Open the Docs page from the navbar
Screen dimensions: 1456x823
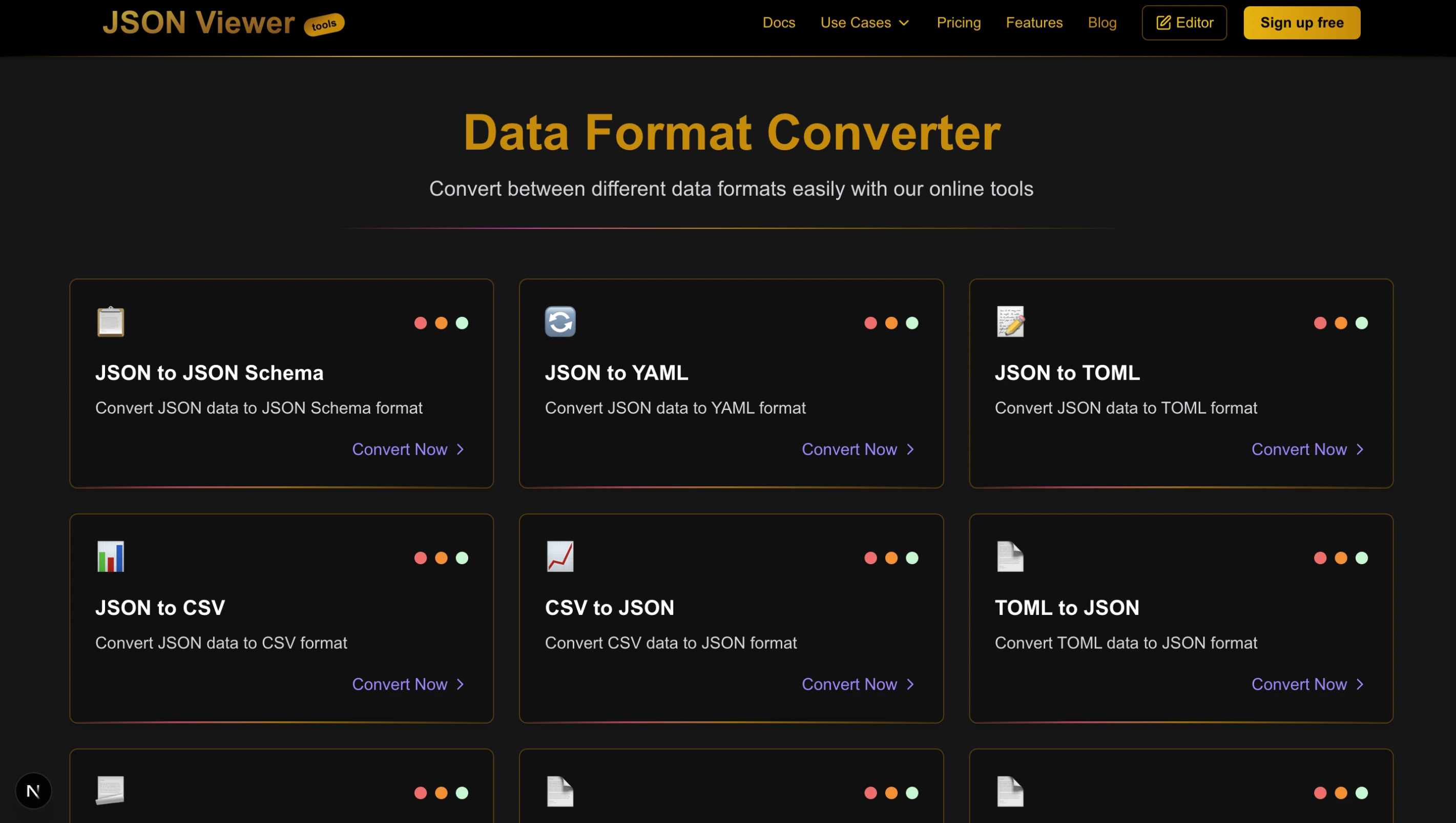pyautogui.click(x=779, y=23)
